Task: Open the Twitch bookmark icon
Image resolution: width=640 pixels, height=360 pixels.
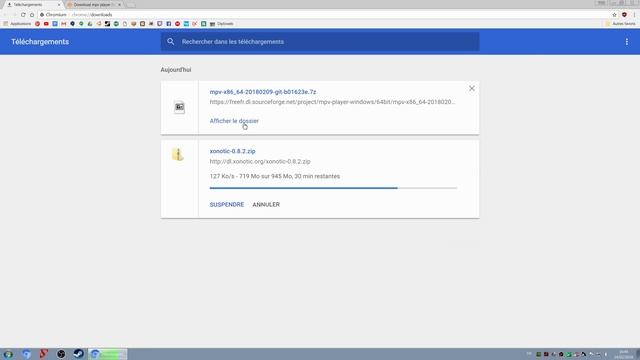Action: (x=160, y=24)
